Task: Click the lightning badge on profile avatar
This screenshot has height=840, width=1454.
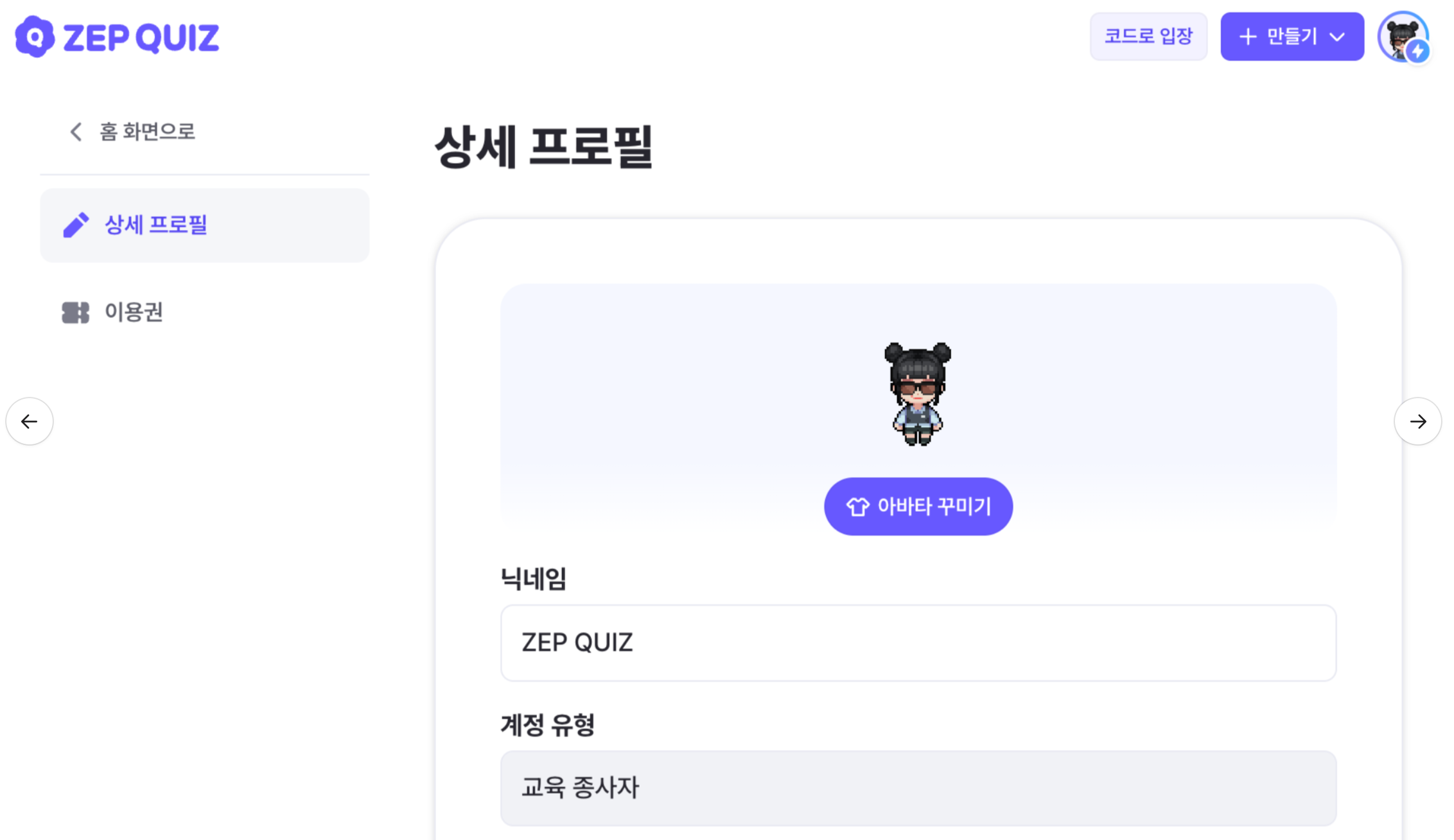Action: [1417, 51]
